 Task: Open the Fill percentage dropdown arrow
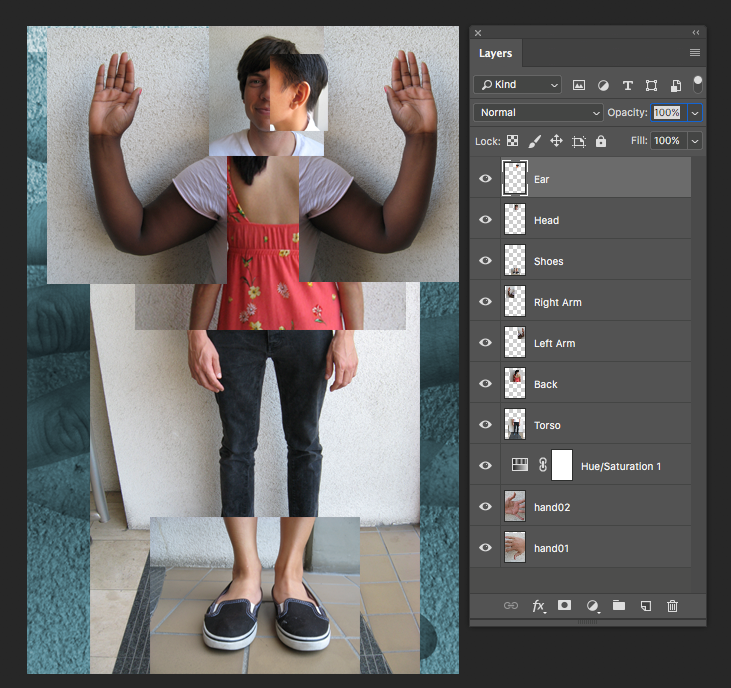pos(694,141)
